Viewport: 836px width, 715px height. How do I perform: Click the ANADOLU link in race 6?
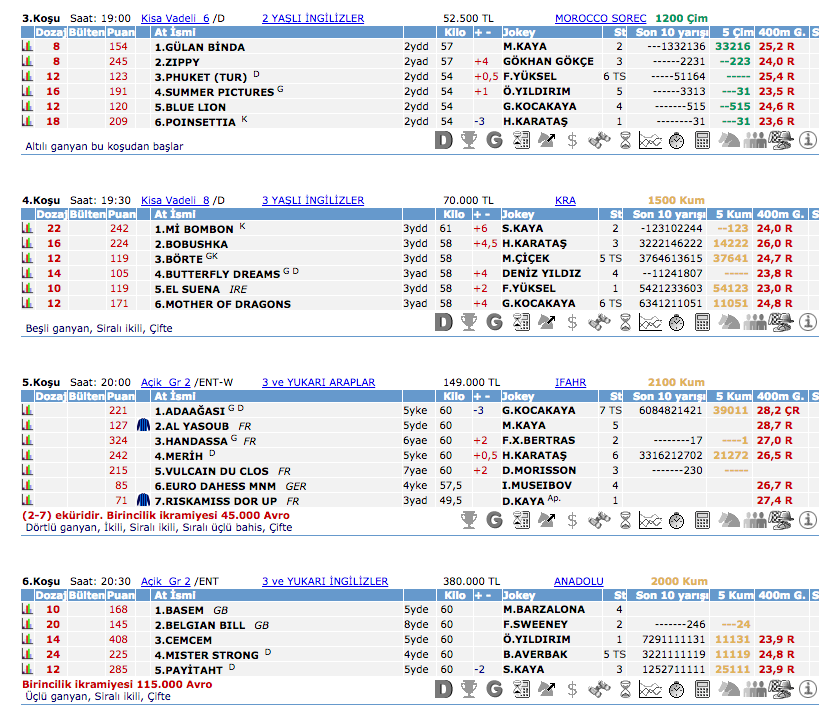[578, 581]
